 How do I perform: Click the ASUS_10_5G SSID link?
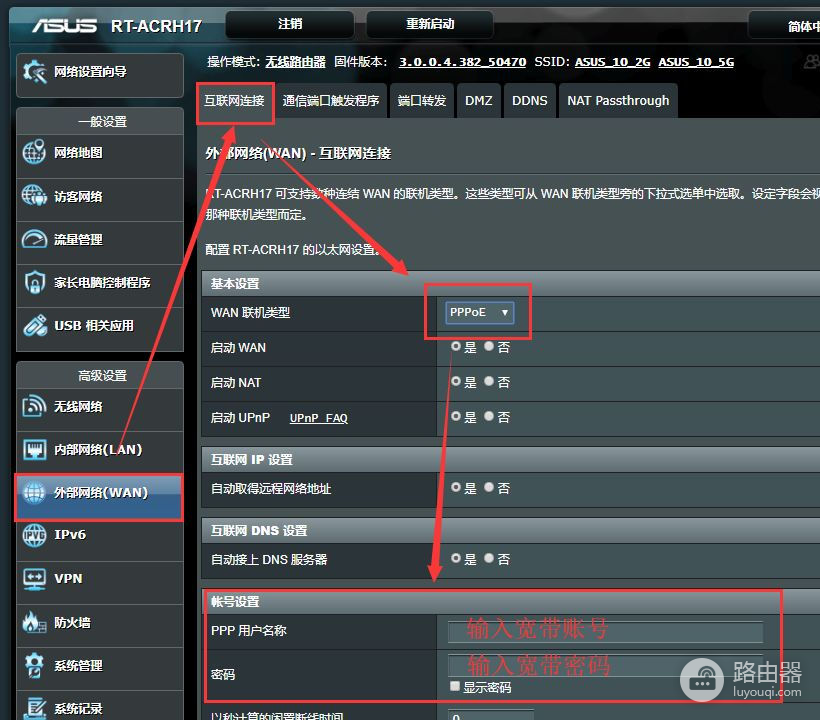(x=696, y=62)
